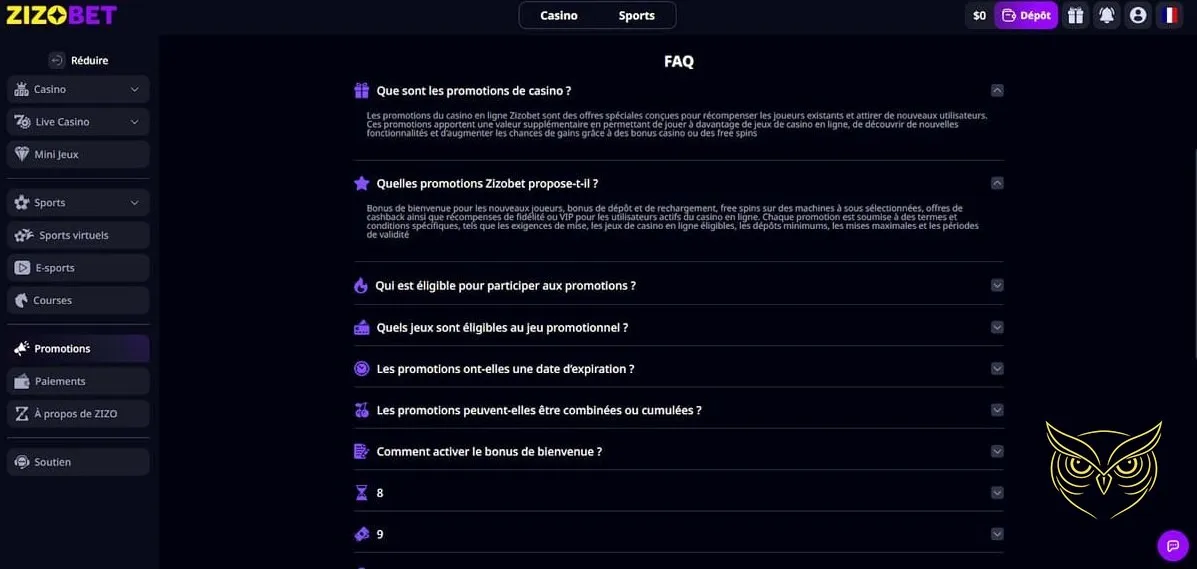
Task: Open the purple live chat bubble
Action: [x=1172, y=545]
